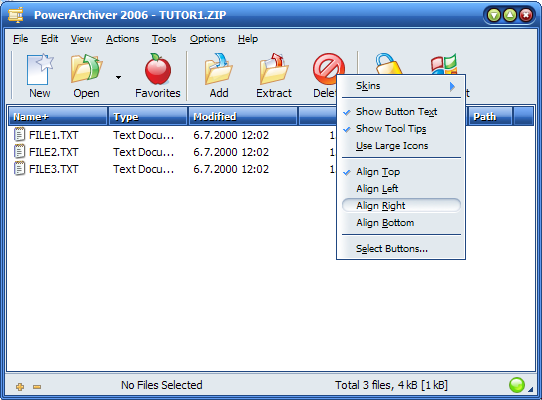The image size is (542, 400).
Task: Open the Edit menu
Action: click(49, 39)
